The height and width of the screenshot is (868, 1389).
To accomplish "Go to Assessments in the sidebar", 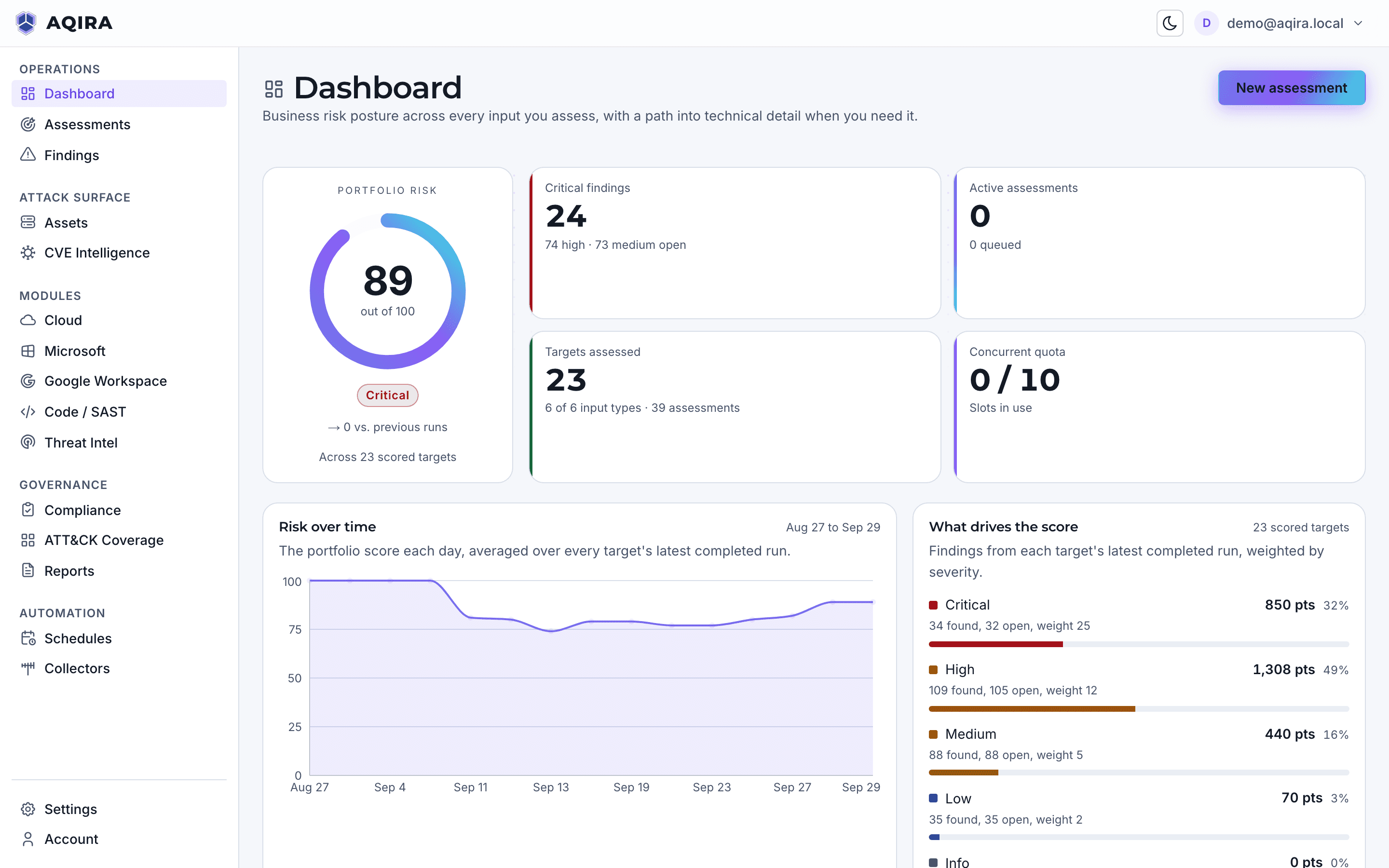I will click(120, 124).
